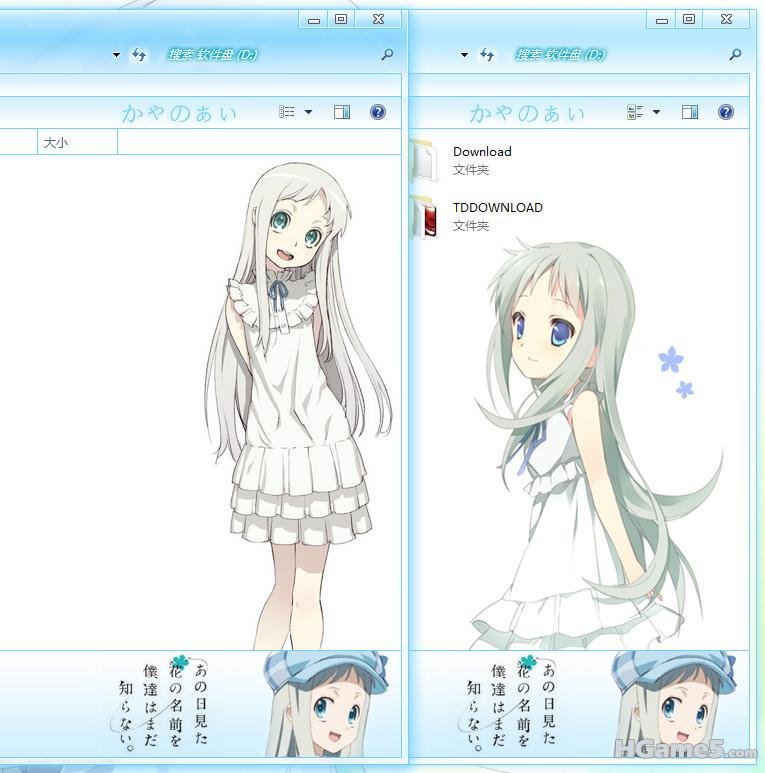
Task: Open the help icon in the left window
Action: [x=378, y=112]
